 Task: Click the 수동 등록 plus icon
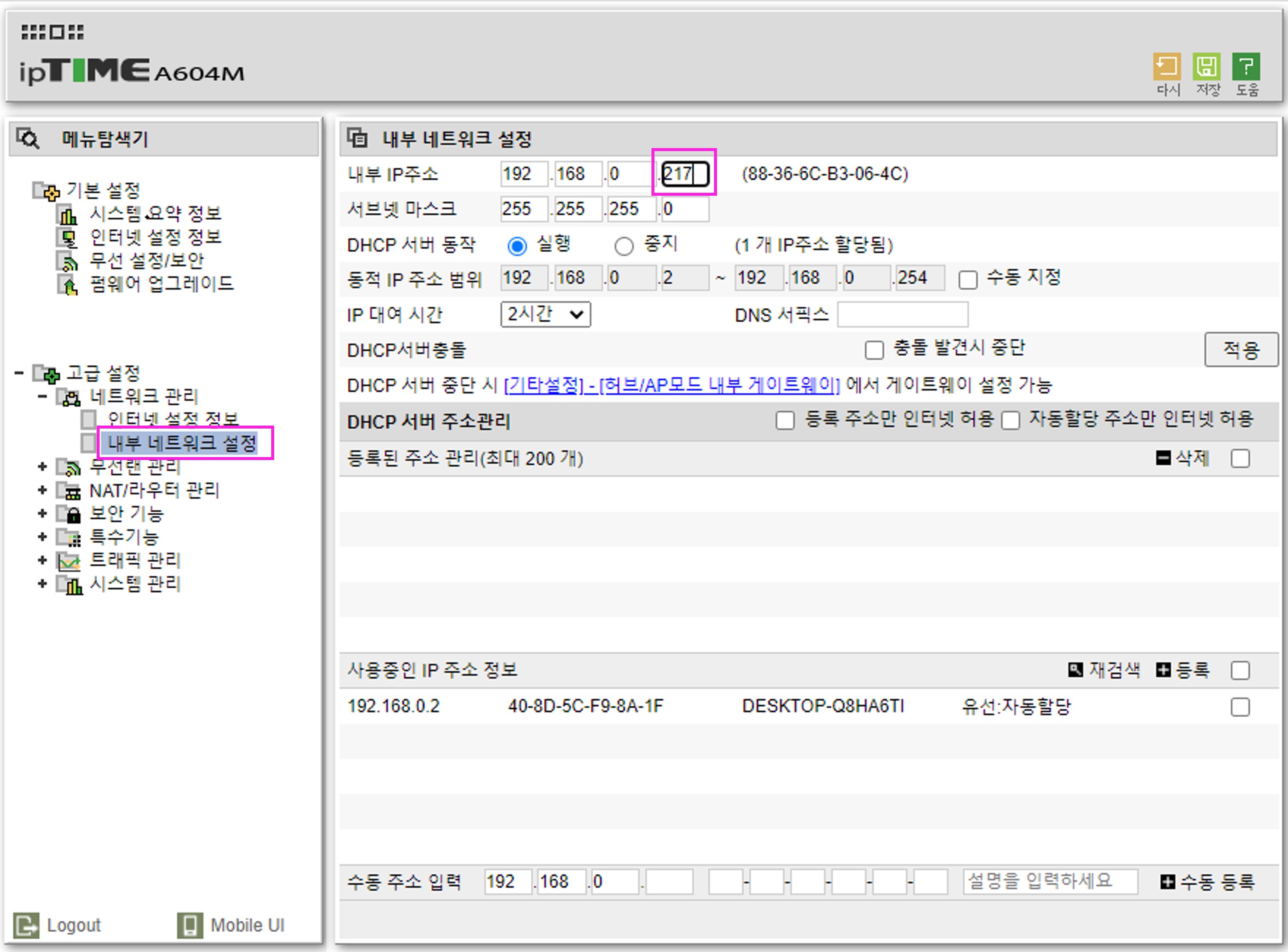point(1168,882)
